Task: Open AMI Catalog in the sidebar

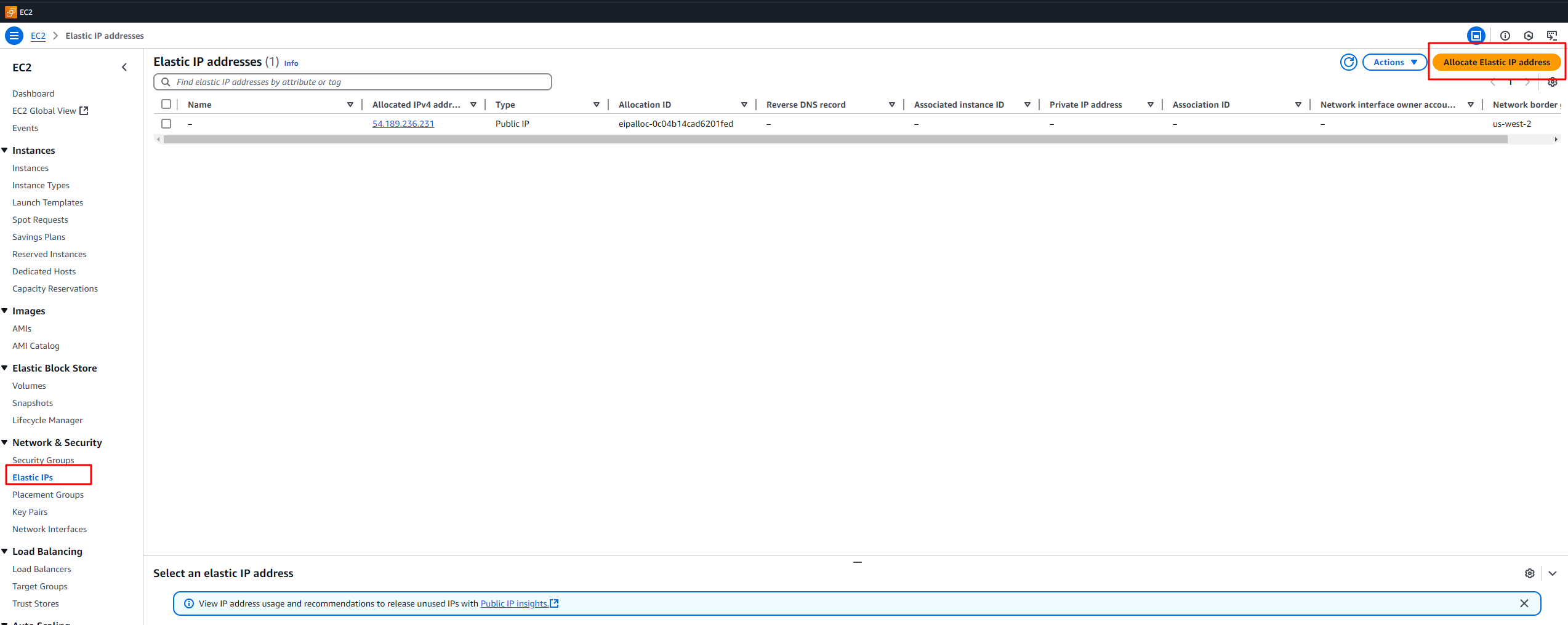Action: coord(36,346)
